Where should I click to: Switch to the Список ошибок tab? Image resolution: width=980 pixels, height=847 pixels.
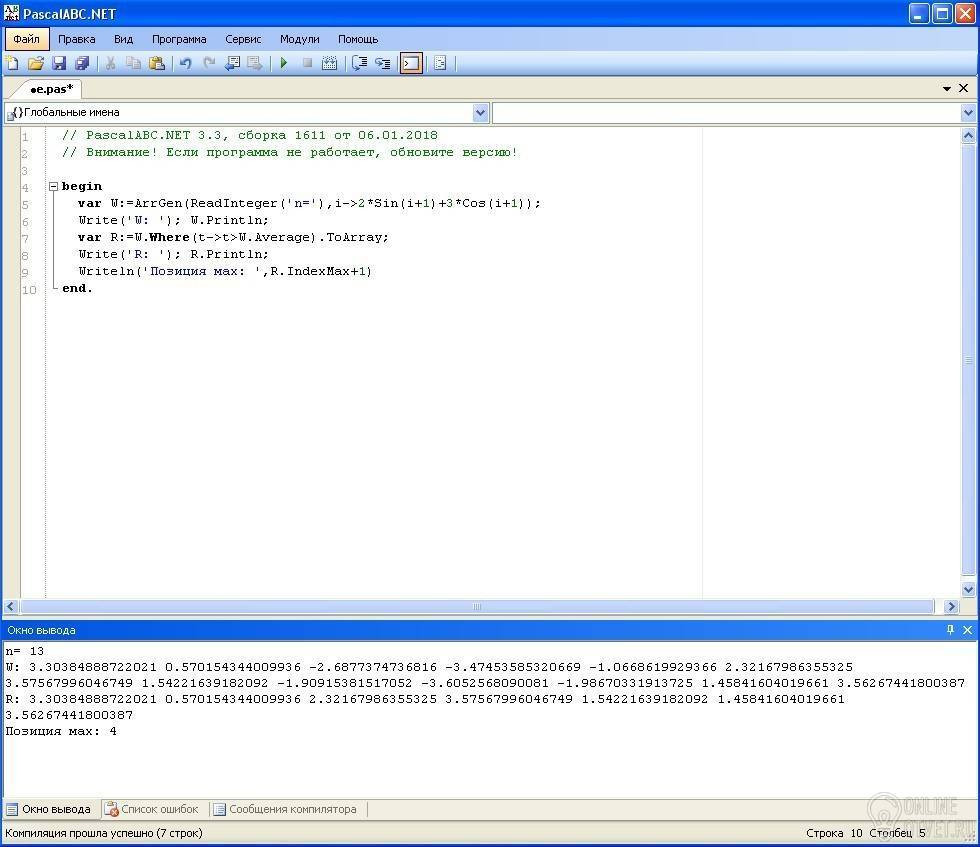click(x=152, y=809)
